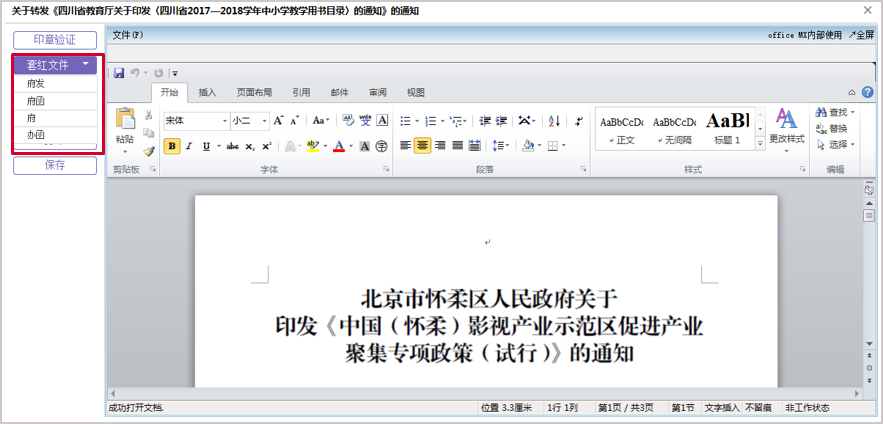The width and height of the screenshot is (883, 424).
Task: Click the Paste (粘贴) clipboard icon
Action: click(125, 118)
